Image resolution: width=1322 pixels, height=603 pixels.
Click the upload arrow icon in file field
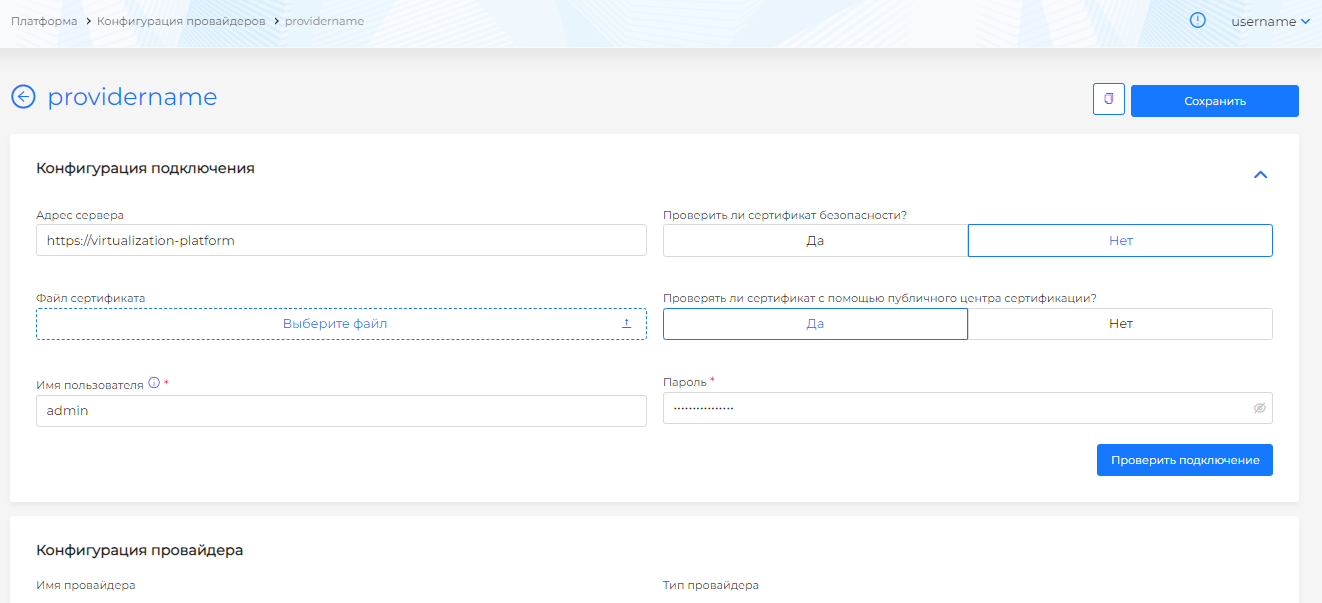627,324
